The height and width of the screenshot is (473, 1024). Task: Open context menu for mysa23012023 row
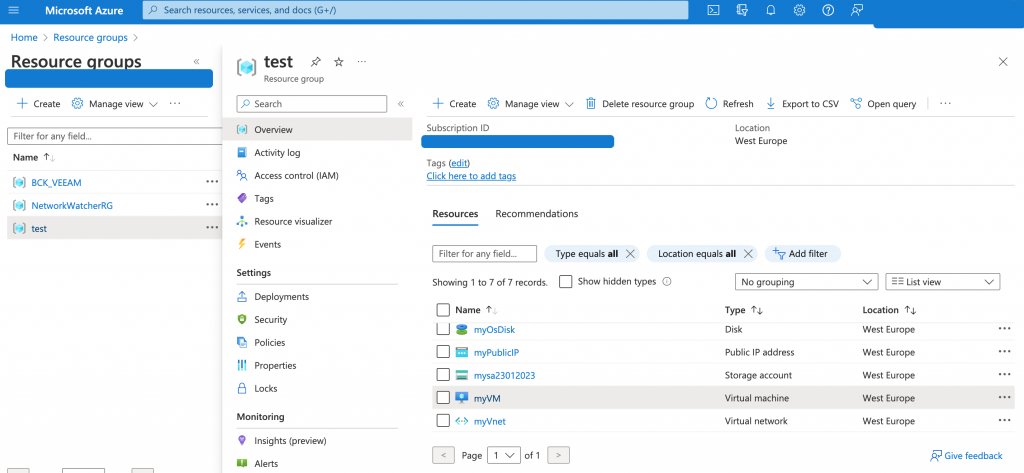click(x=1004, y=374)
